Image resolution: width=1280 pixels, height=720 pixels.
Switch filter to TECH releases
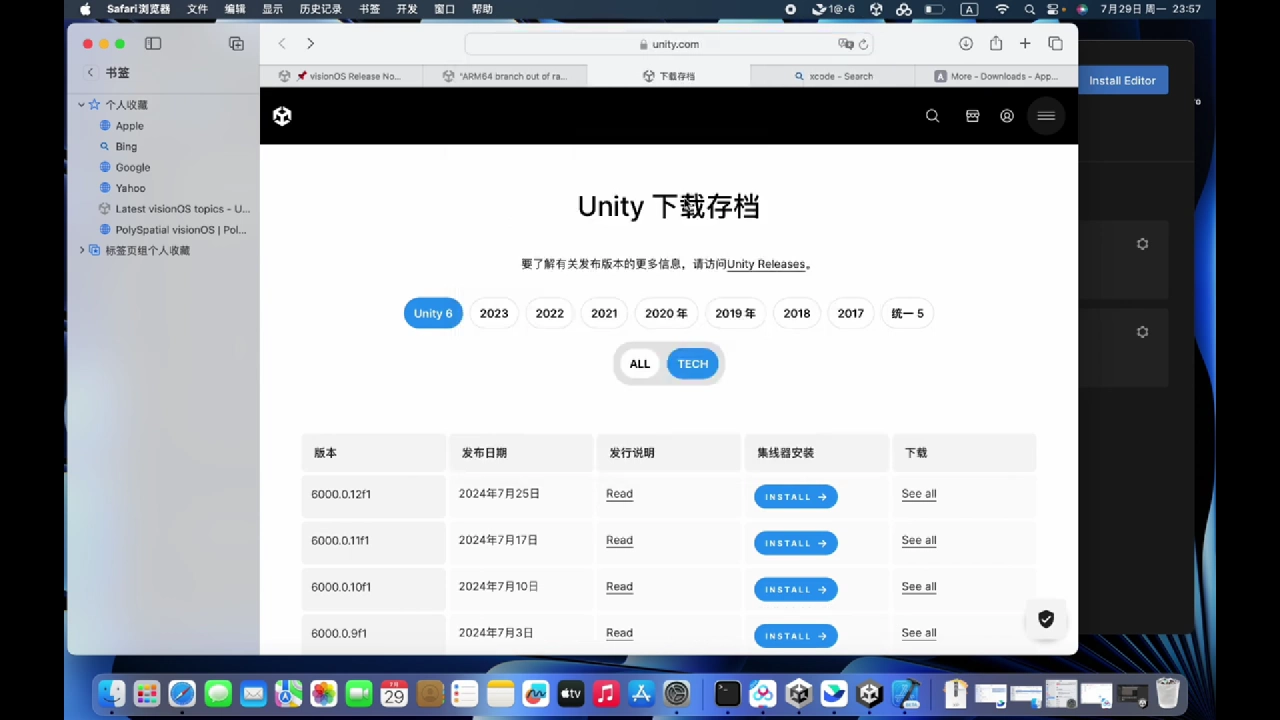pyautogui.click(x=693, y=364)
